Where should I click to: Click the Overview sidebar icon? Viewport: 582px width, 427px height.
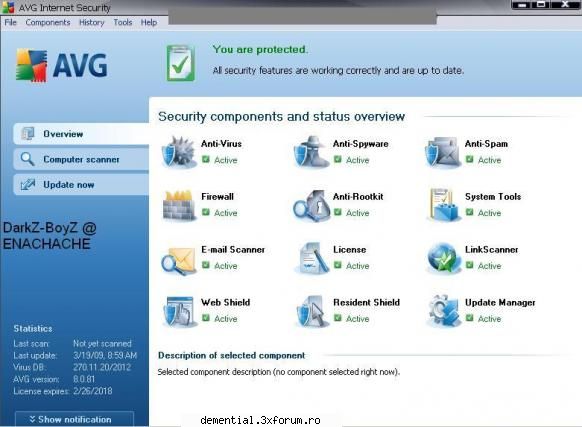pyautogui.click(x=28, y=134)
